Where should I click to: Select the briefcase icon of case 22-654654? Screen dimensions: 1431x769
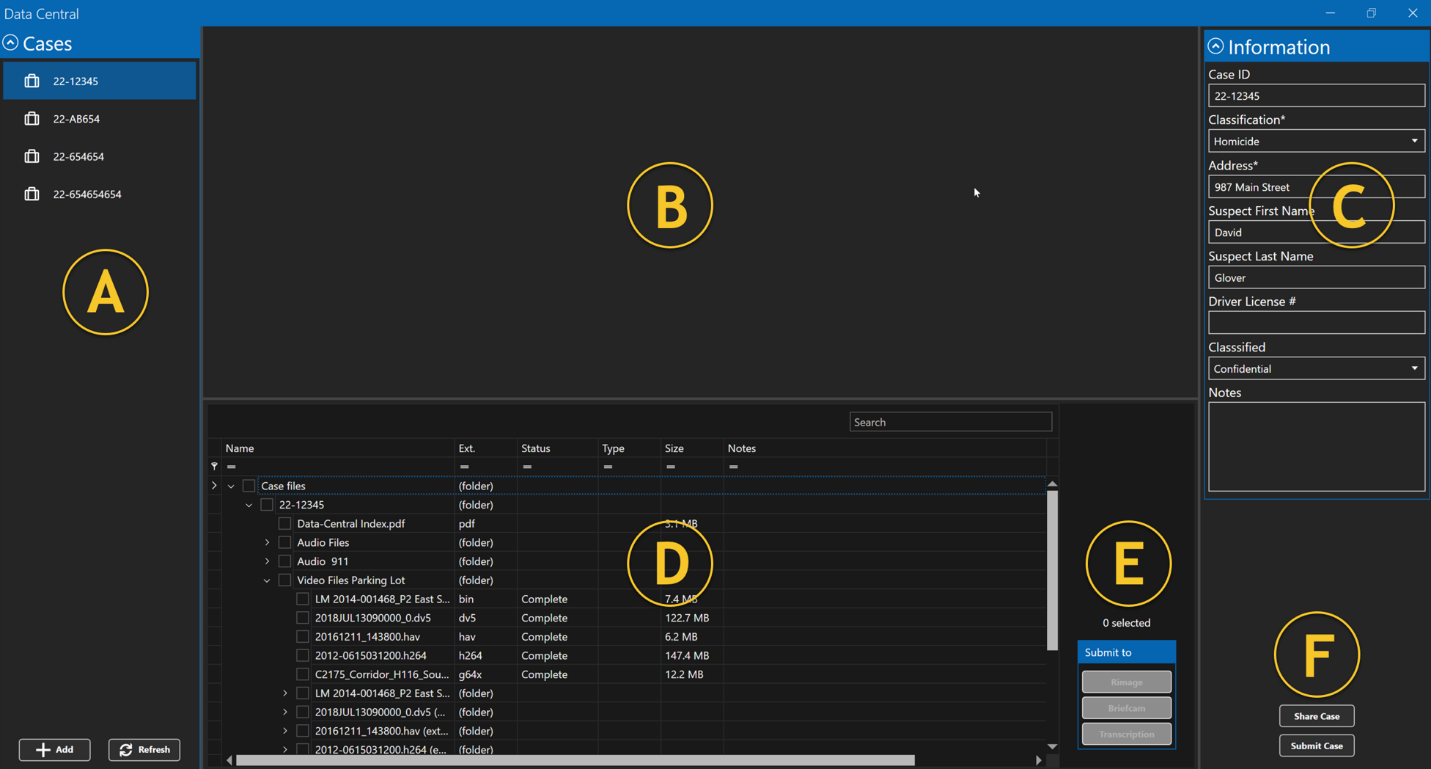32,156
